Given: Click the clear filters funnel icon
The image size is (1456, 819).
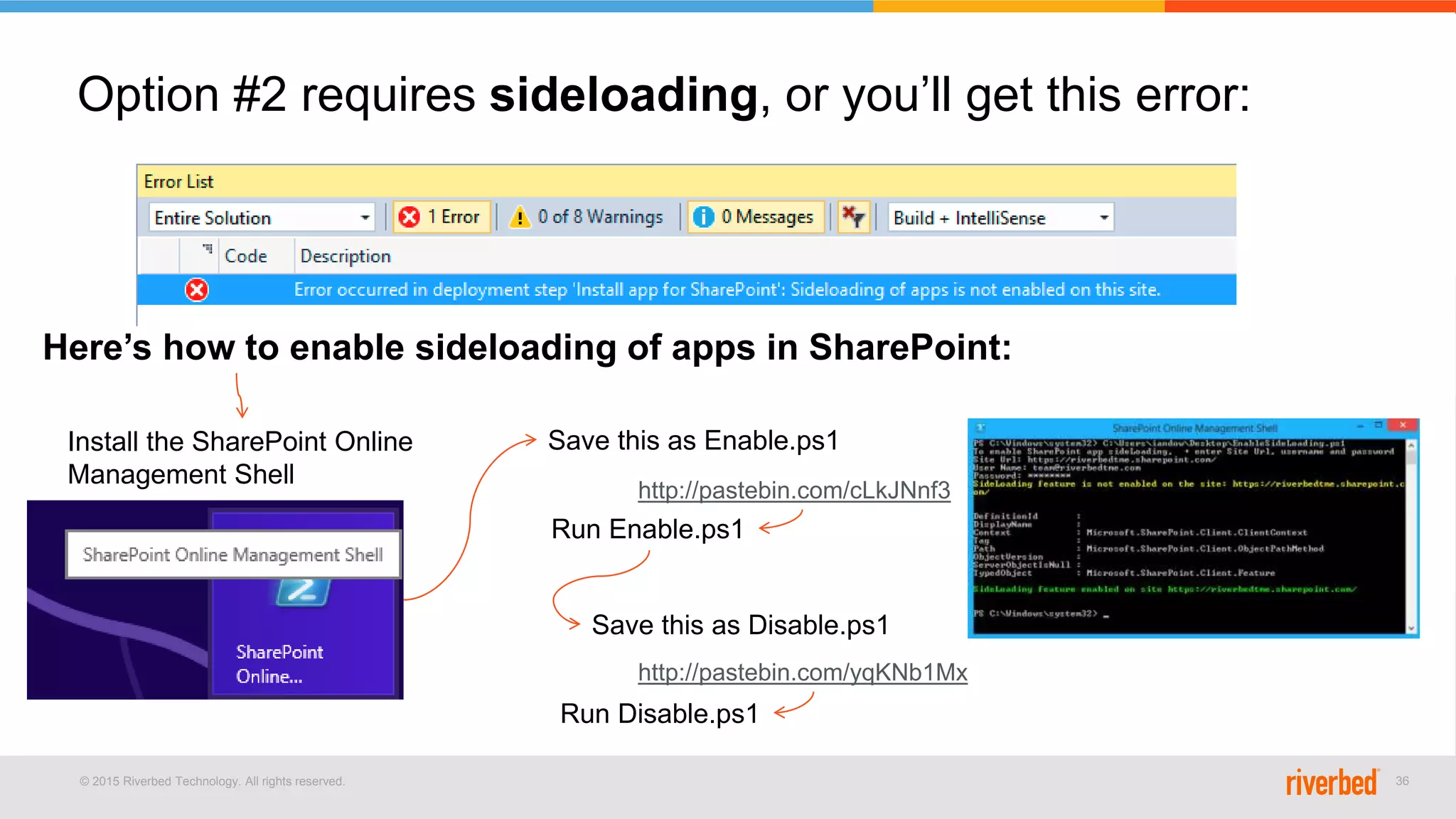Looking at the screenshot, I should click(853, 217).
